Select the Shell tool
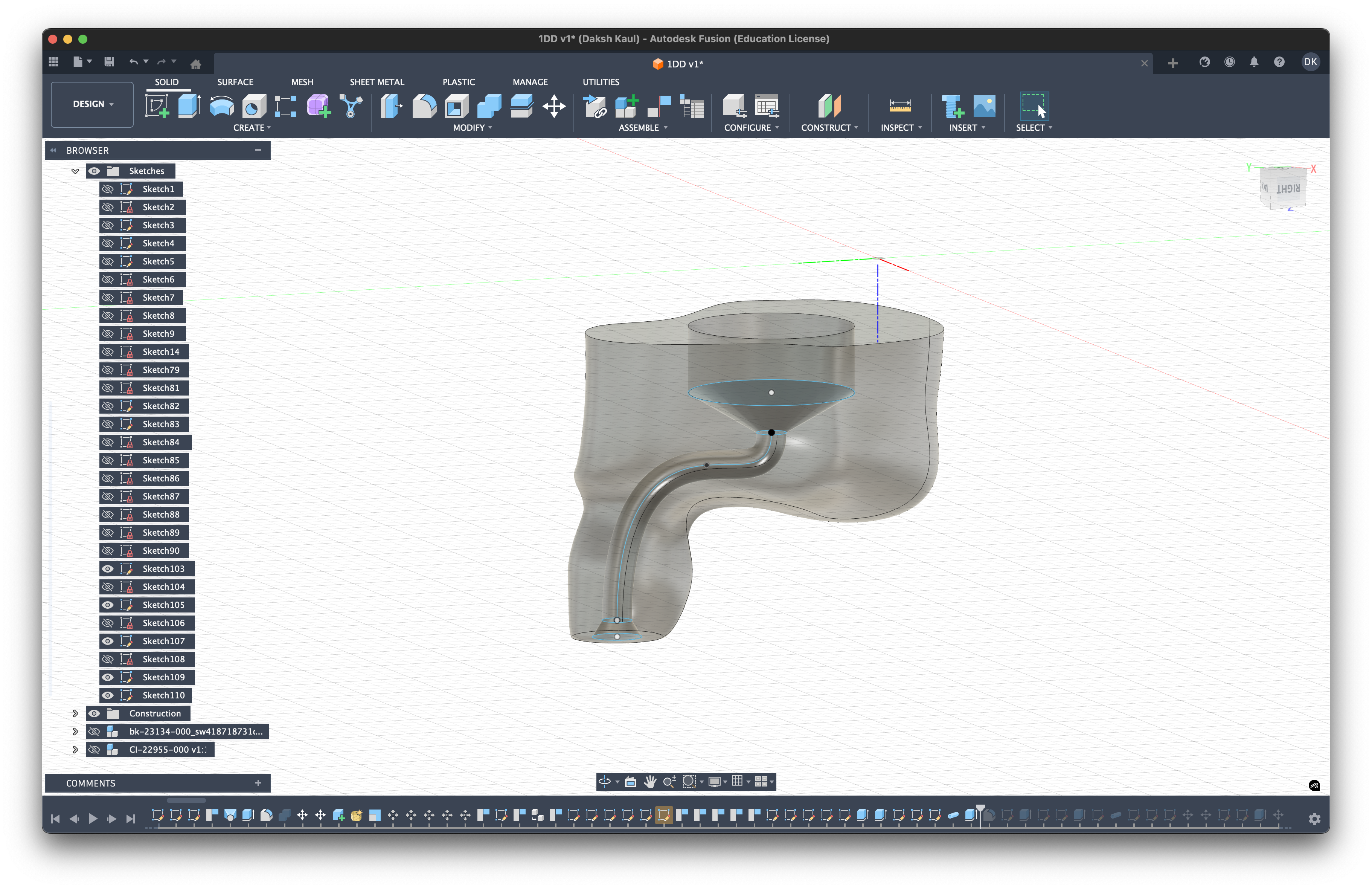The image size is (1372, 889). pyautogui.click(x=456, y=105)
